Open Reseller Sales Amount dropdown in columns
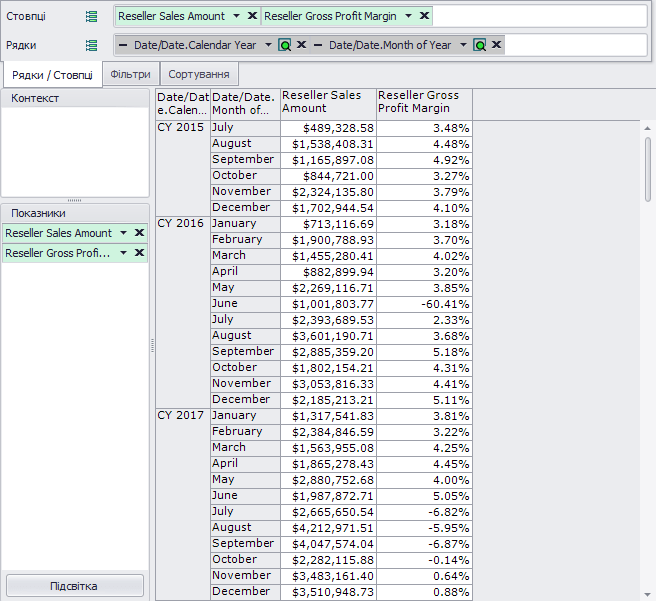The width and height of the screenshot is (656, 601). pos(236,16)
